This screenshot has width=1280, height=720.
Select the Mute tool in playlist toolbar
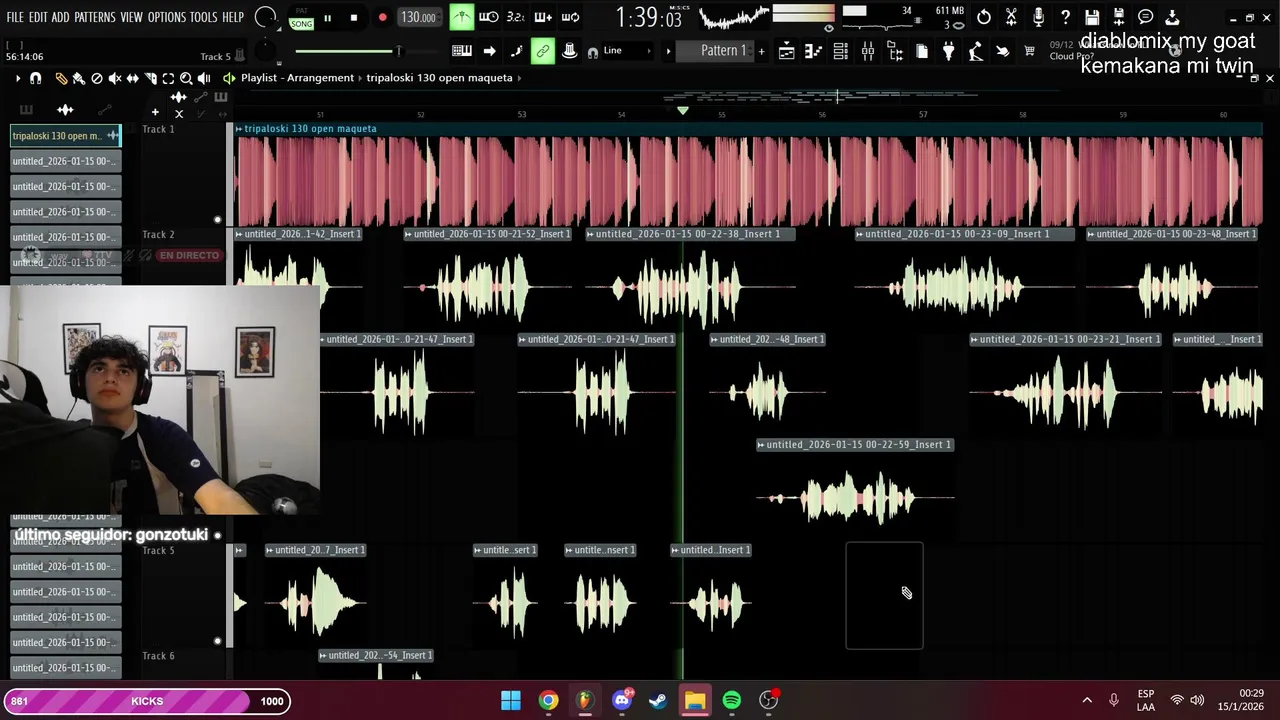pyautogui.click(x=115, y=78)
